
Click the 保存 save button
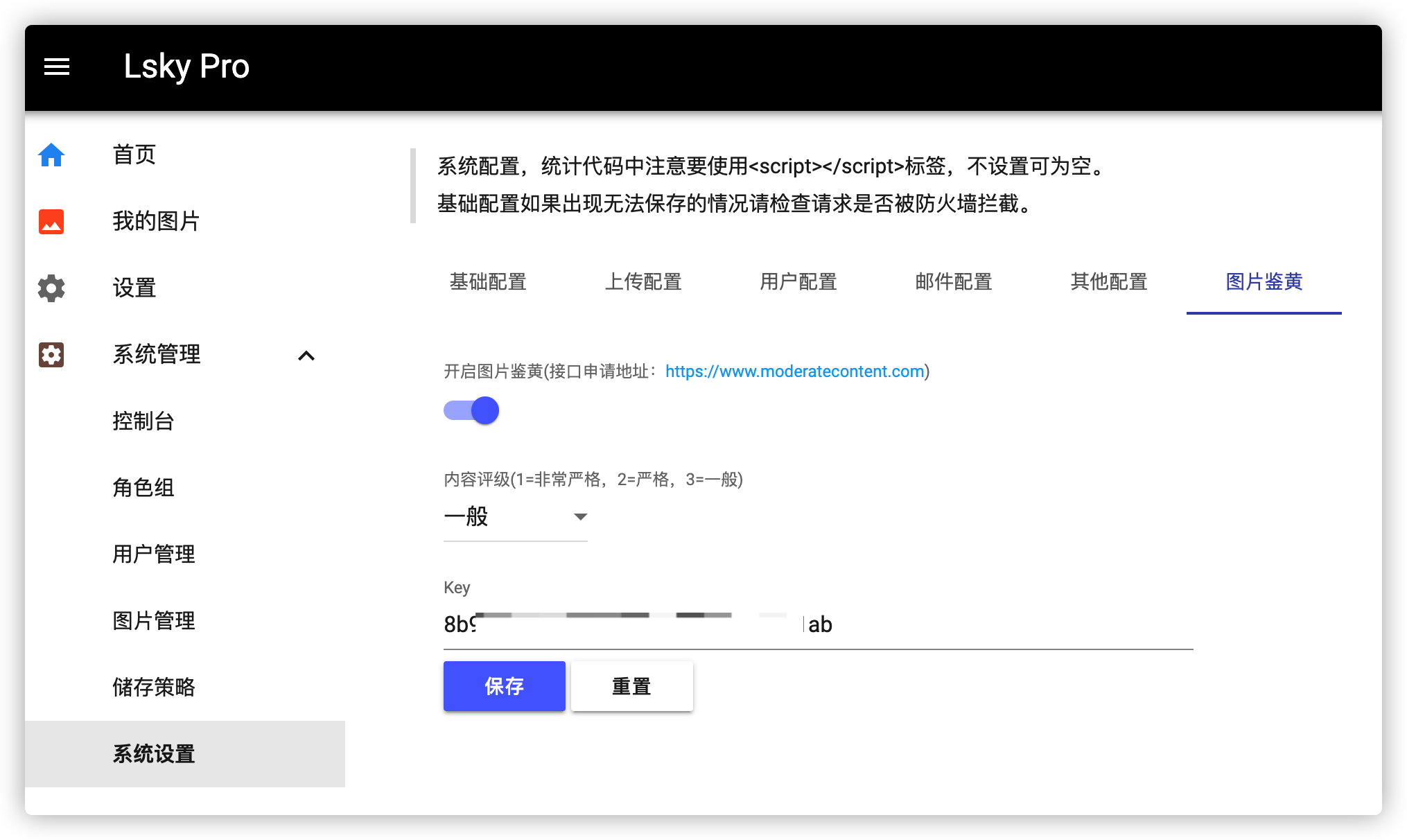point(504,685)
